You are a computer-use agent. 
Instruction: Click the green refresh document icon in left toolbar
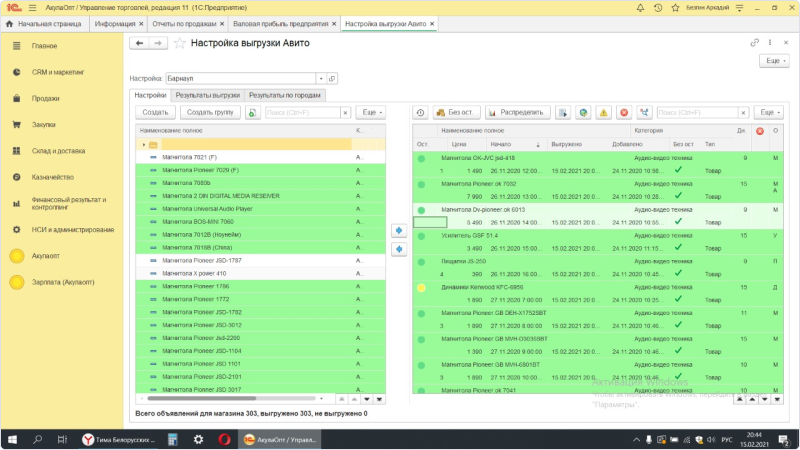pyautogui.click(x=252, y=113)
